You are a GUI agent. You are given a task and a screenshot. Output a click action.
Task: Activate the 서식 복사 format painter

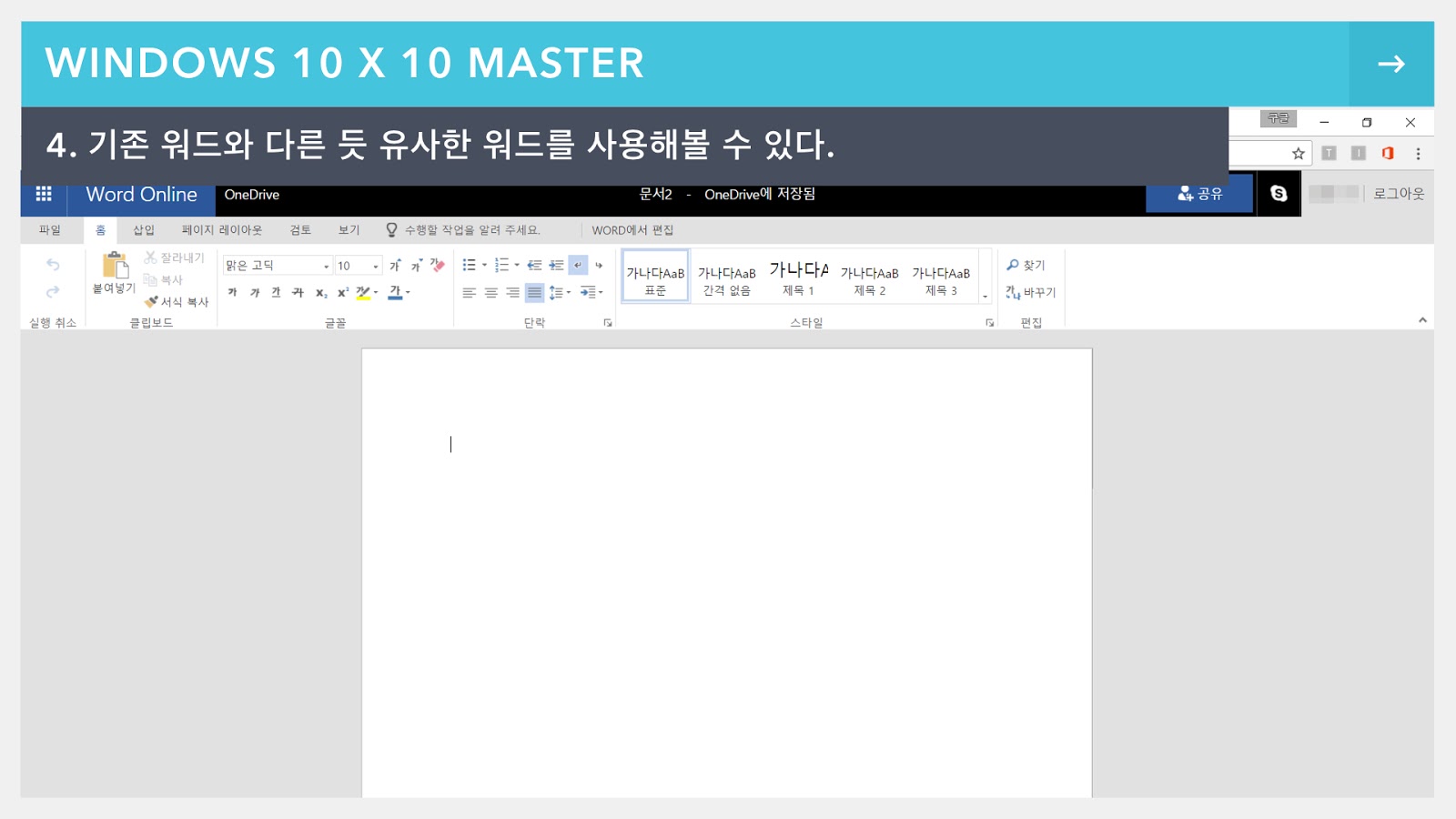coord(177,302)
